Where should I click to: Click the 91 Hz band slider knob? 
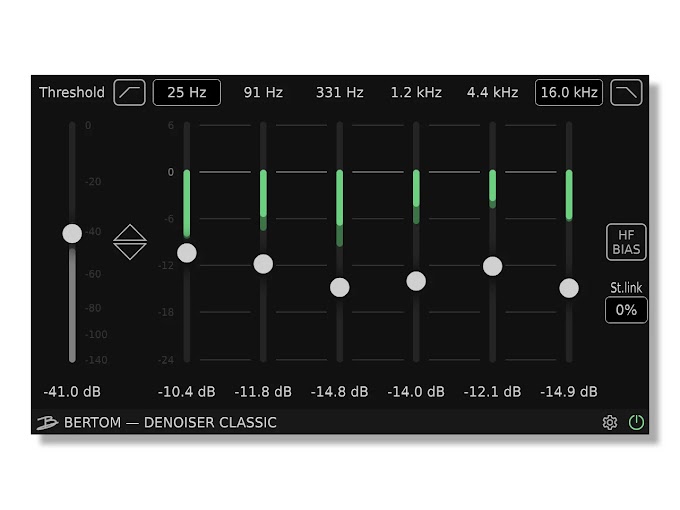point(263,264)
